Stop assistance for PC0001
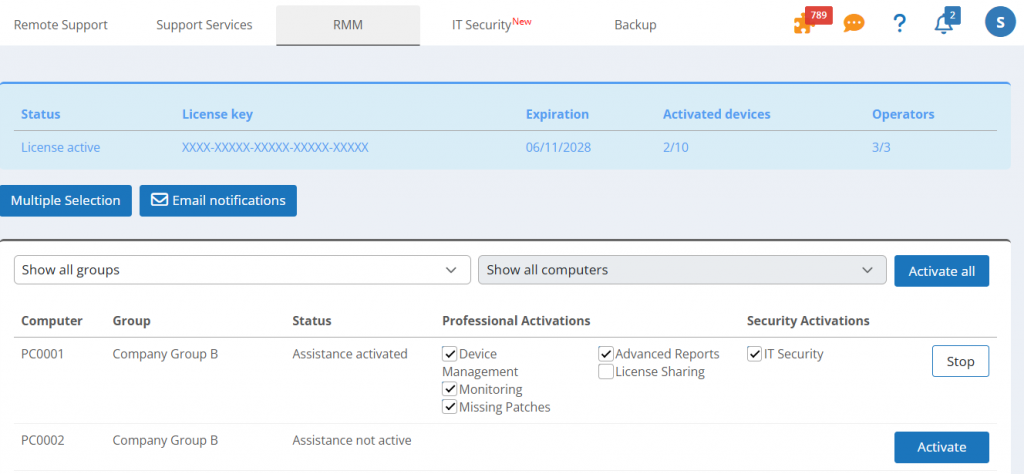 [960, 362]
